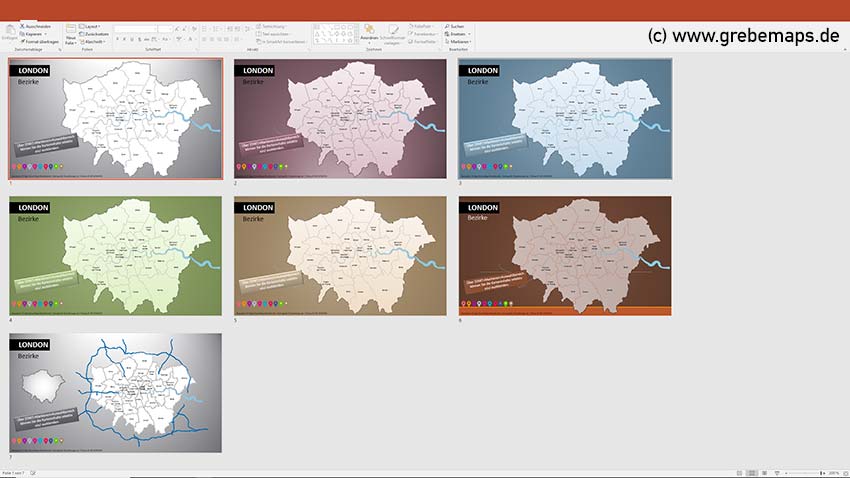Click Suchen (find) in the ribbon
850x478 pixels.
tap(454, 26)
